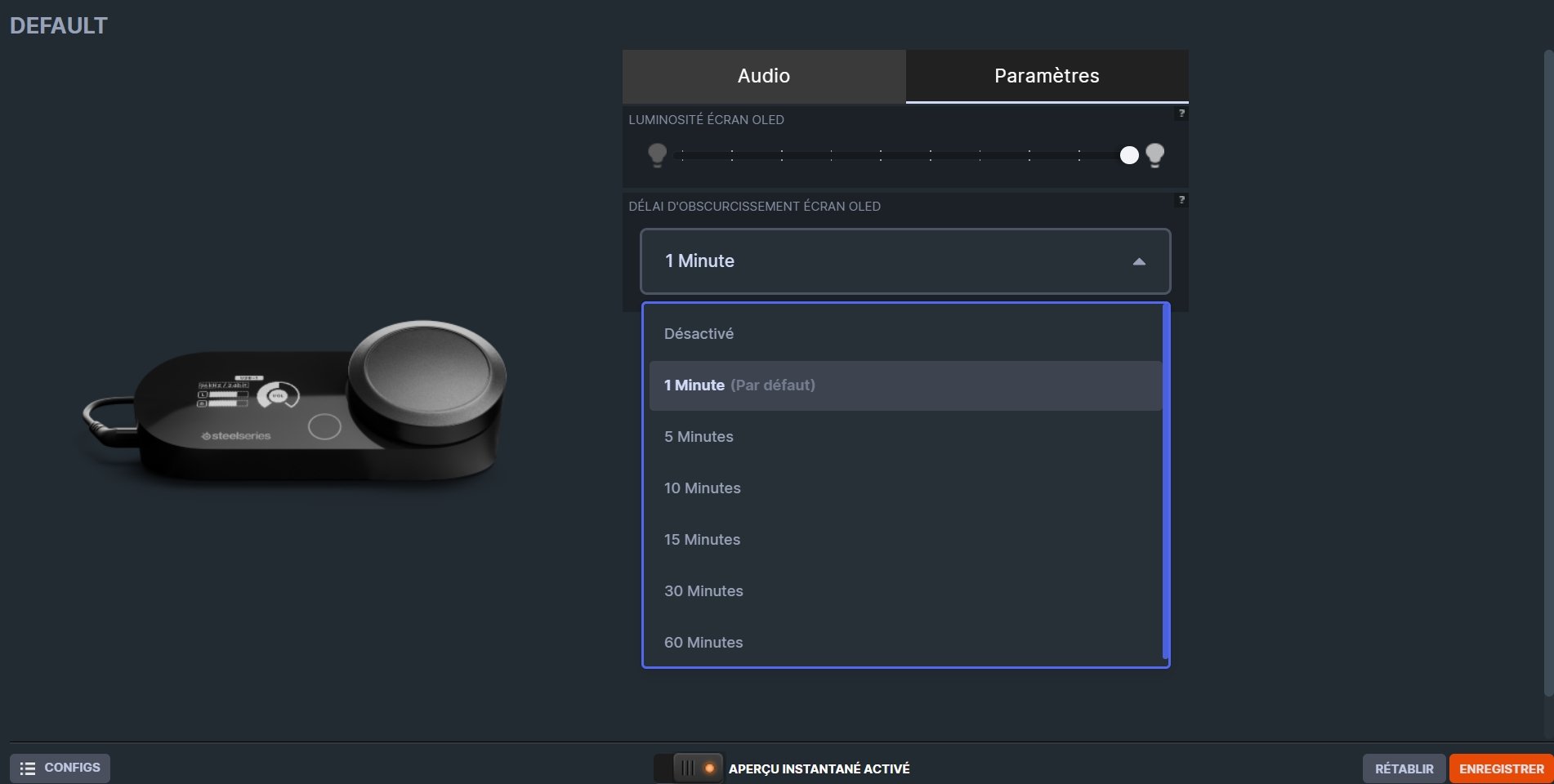Pick the 10 Minutes option
This screenshot has width=1554, height=784.
905,488
